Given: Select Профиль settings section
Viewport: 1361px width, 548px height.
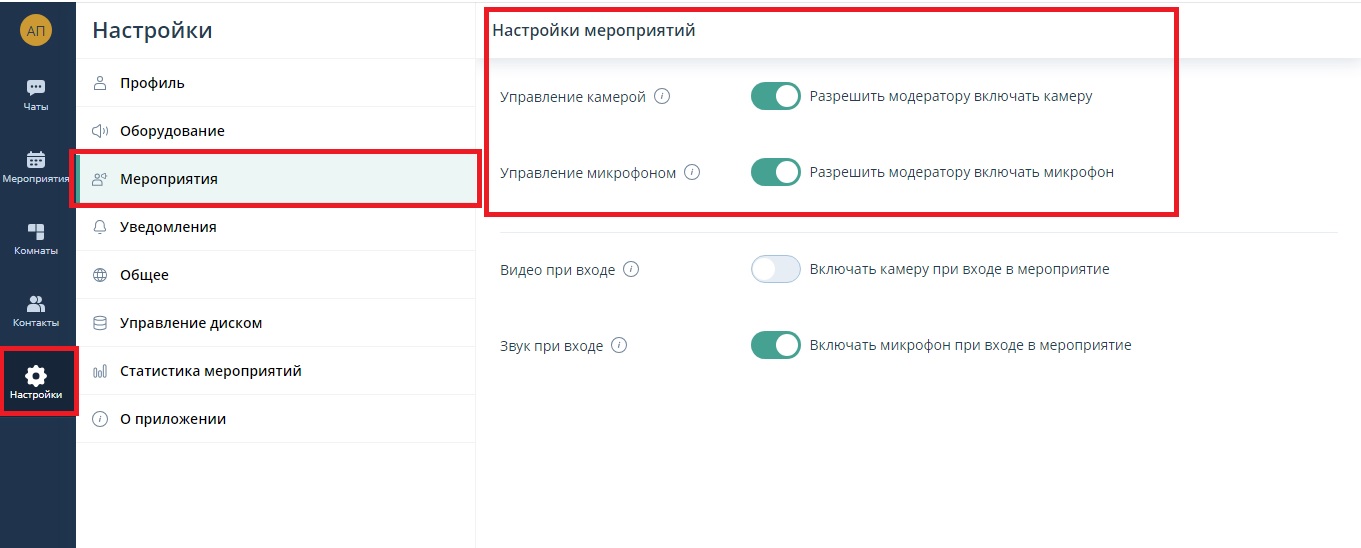Looking at the screenshot, I should click(276, 83).
